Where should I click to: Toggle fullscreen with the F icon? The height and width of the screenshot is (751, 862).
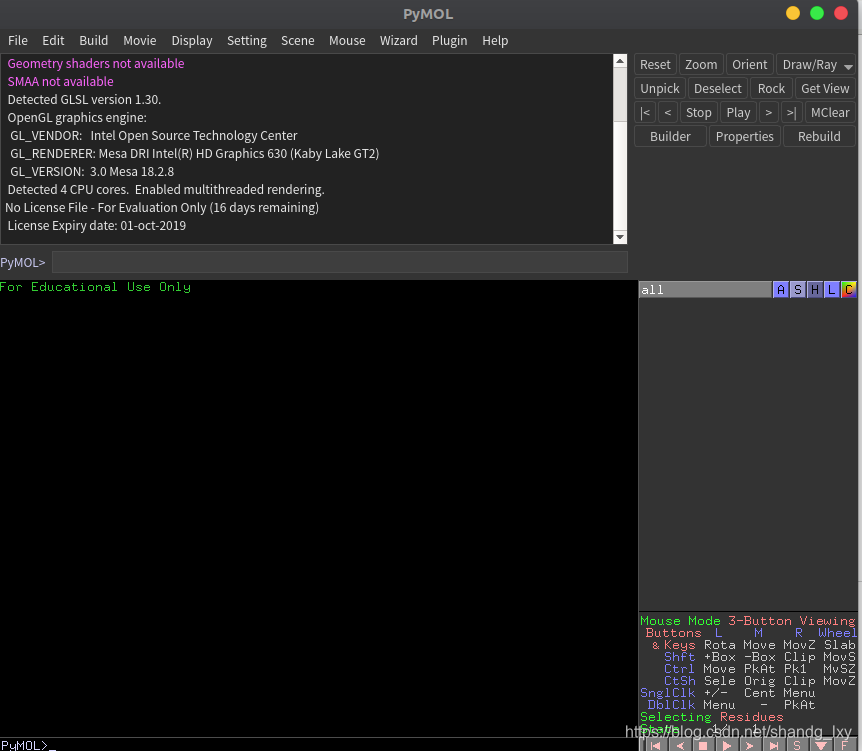[x=844, y=746]
